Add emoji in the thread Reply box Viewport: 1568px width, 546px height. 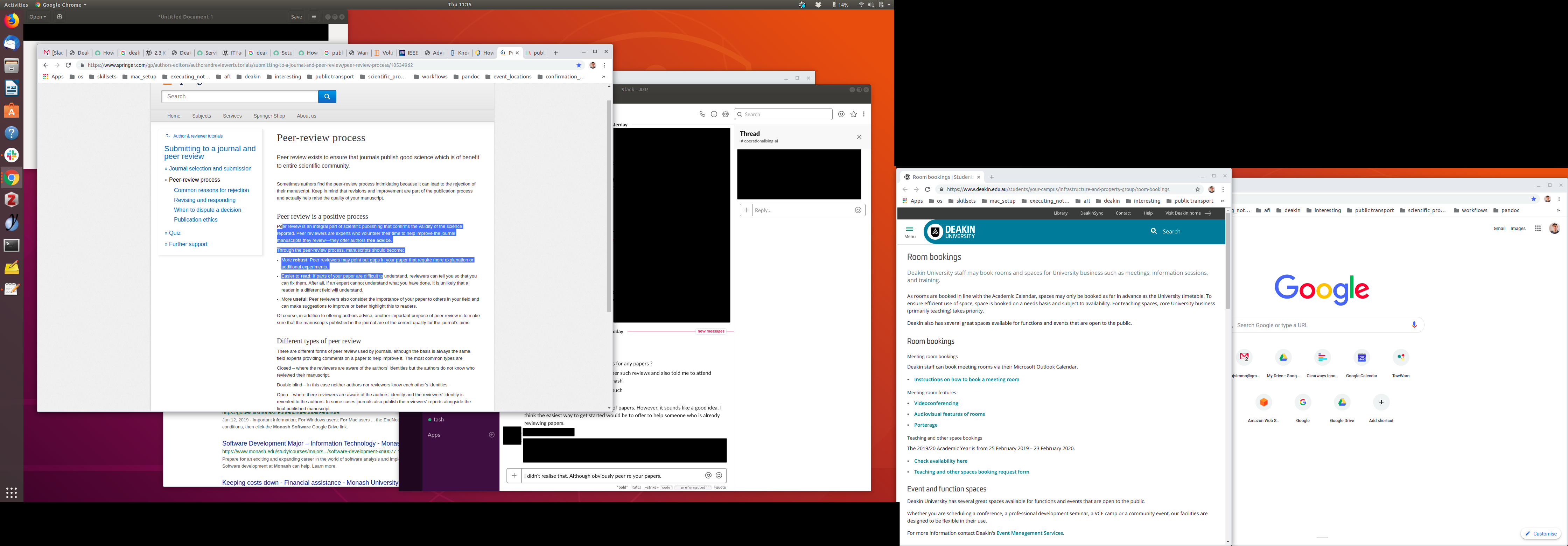coord(857,210)
